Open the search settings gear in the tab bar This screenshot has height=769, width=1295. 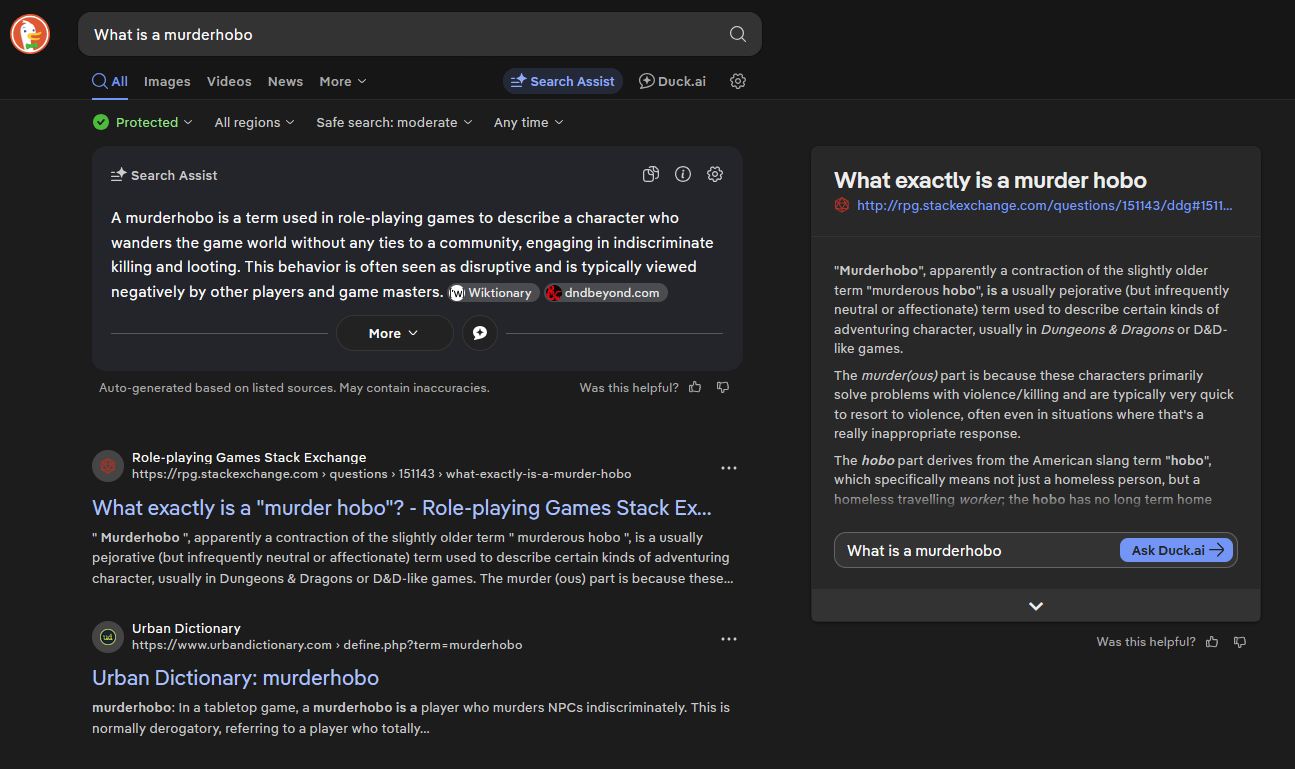738,82
